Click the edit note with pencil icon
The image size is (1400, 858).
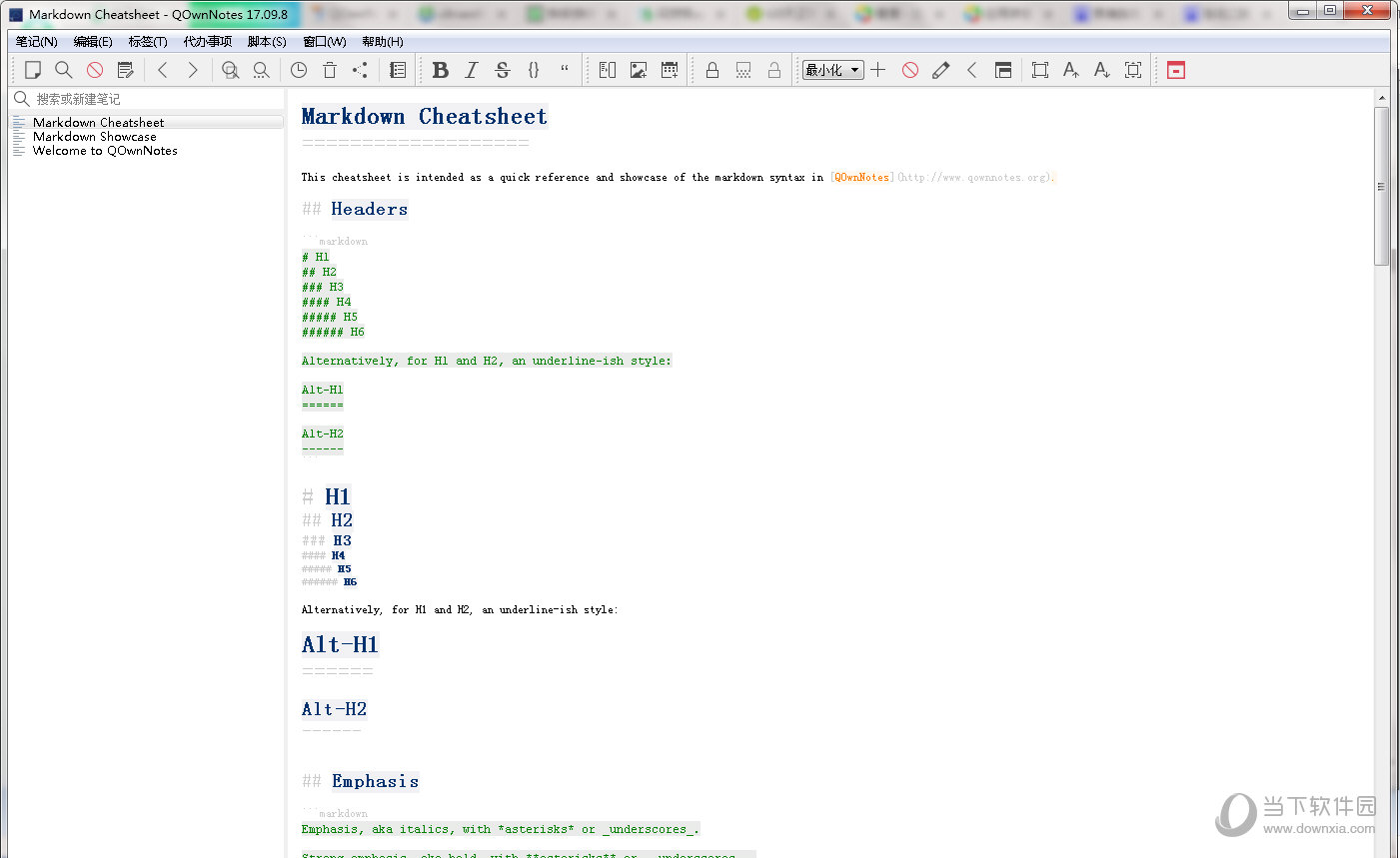click(125, 70)
